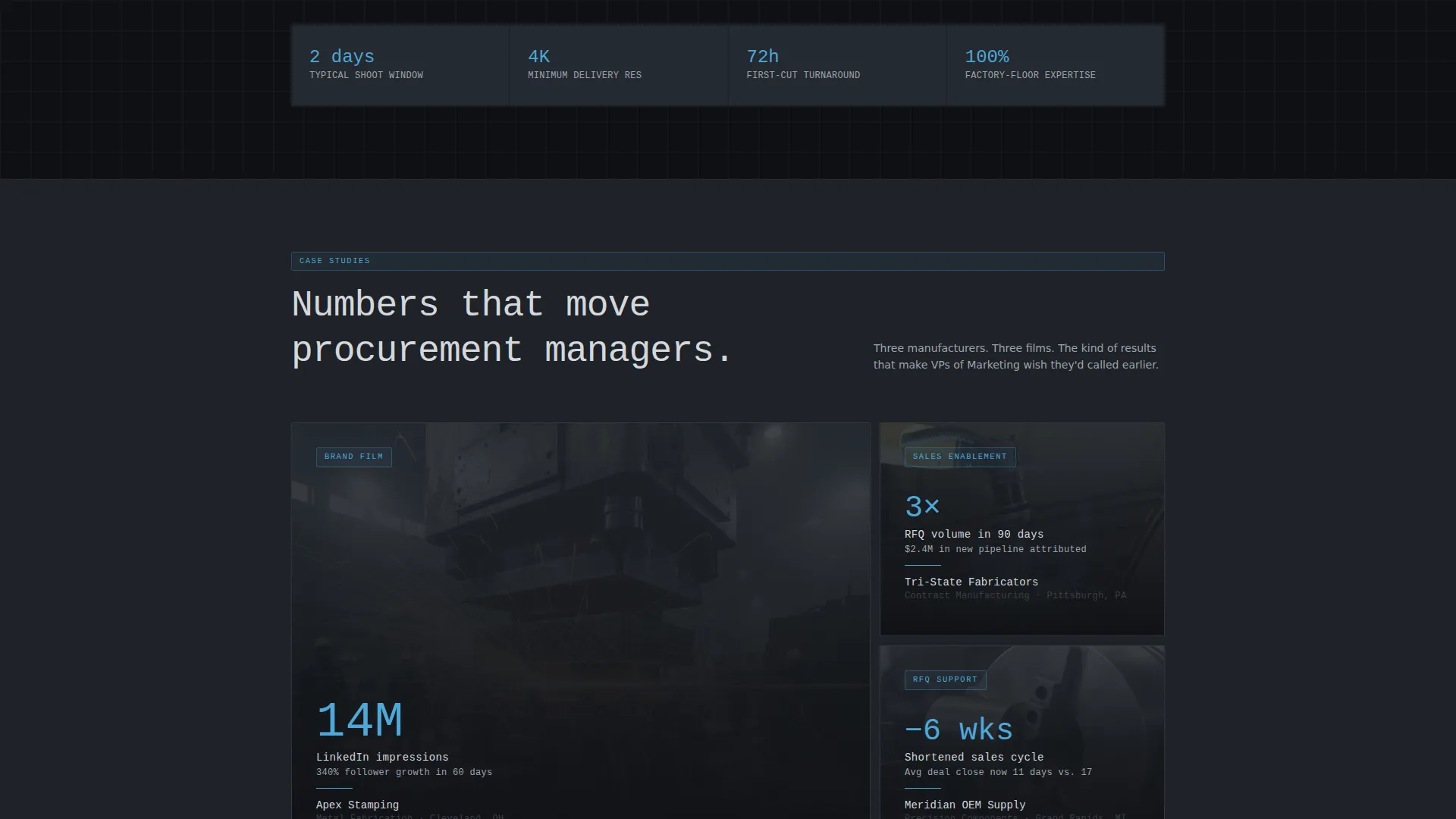Click the 'FACTORY-FLOOR EXPERTISE' label
Viewport: 1456px width, 819px height.
tap(1030, 75)
